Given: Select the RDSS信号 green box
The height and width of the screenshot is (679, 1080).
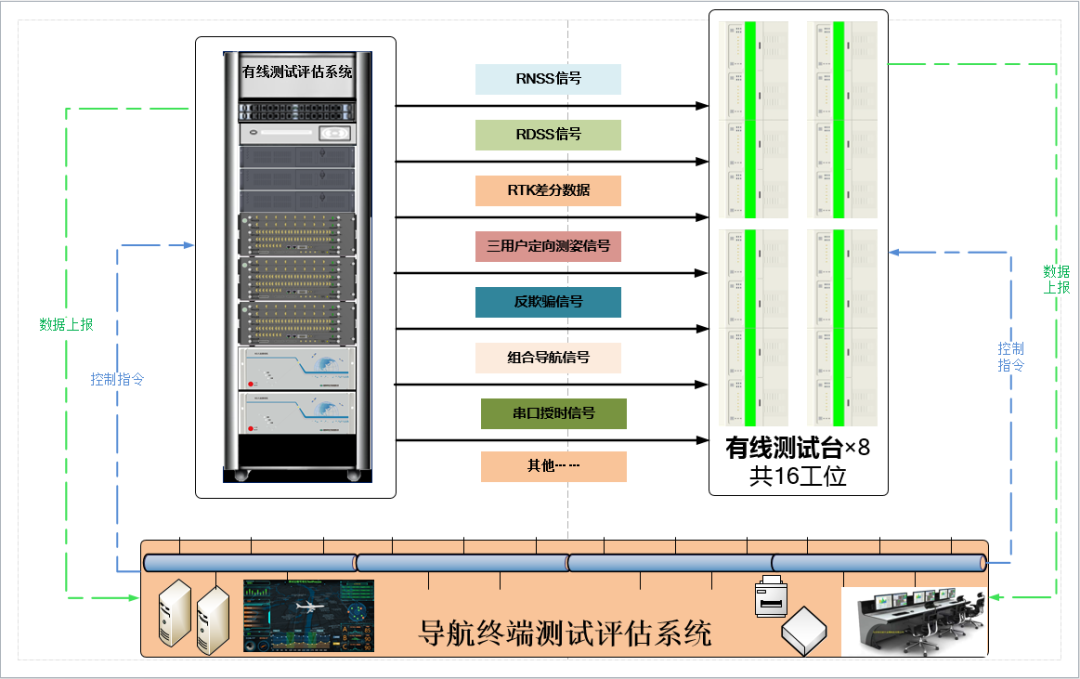Looking at the screenshot, I should (x=548, y=135).
